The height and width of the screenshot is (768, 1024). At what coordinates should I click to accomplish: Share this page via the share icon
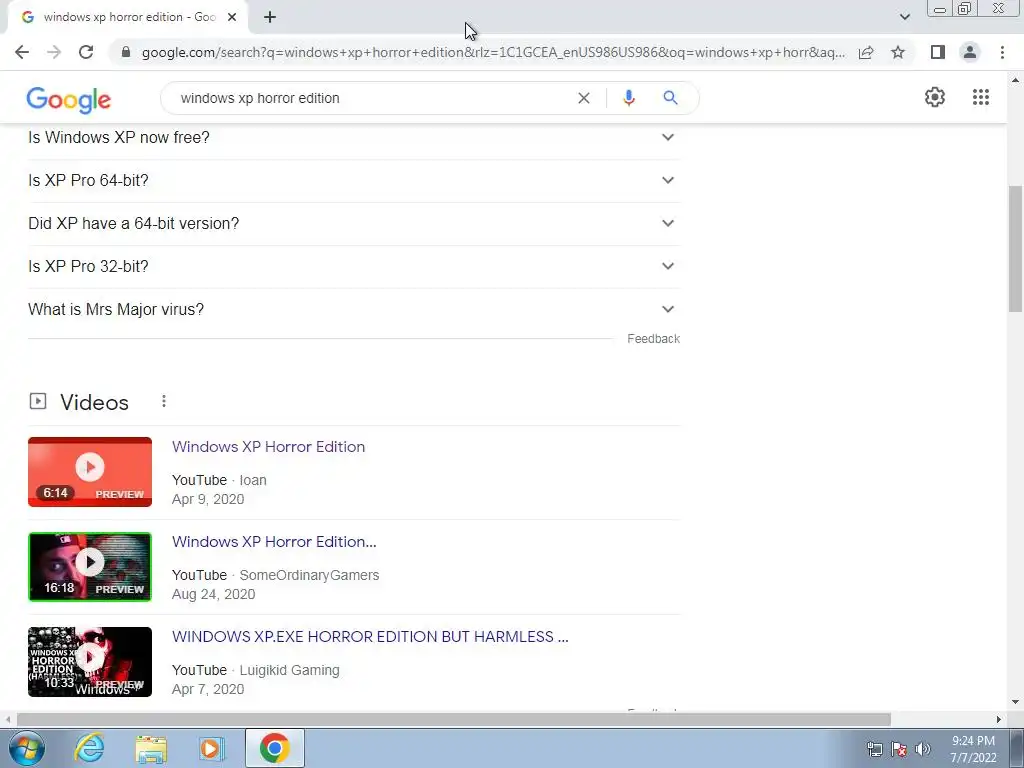pyautogui.click(x=866, y=52)
